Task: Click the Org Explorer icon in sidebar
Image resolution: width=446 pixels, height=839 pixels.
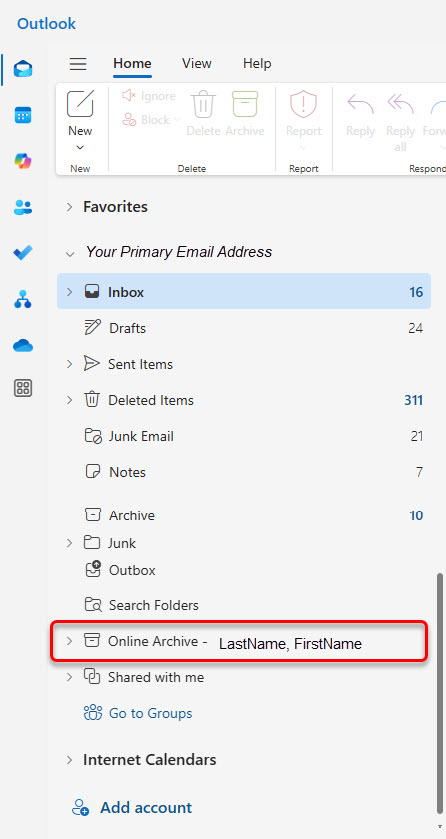Action: coord(23,300)
